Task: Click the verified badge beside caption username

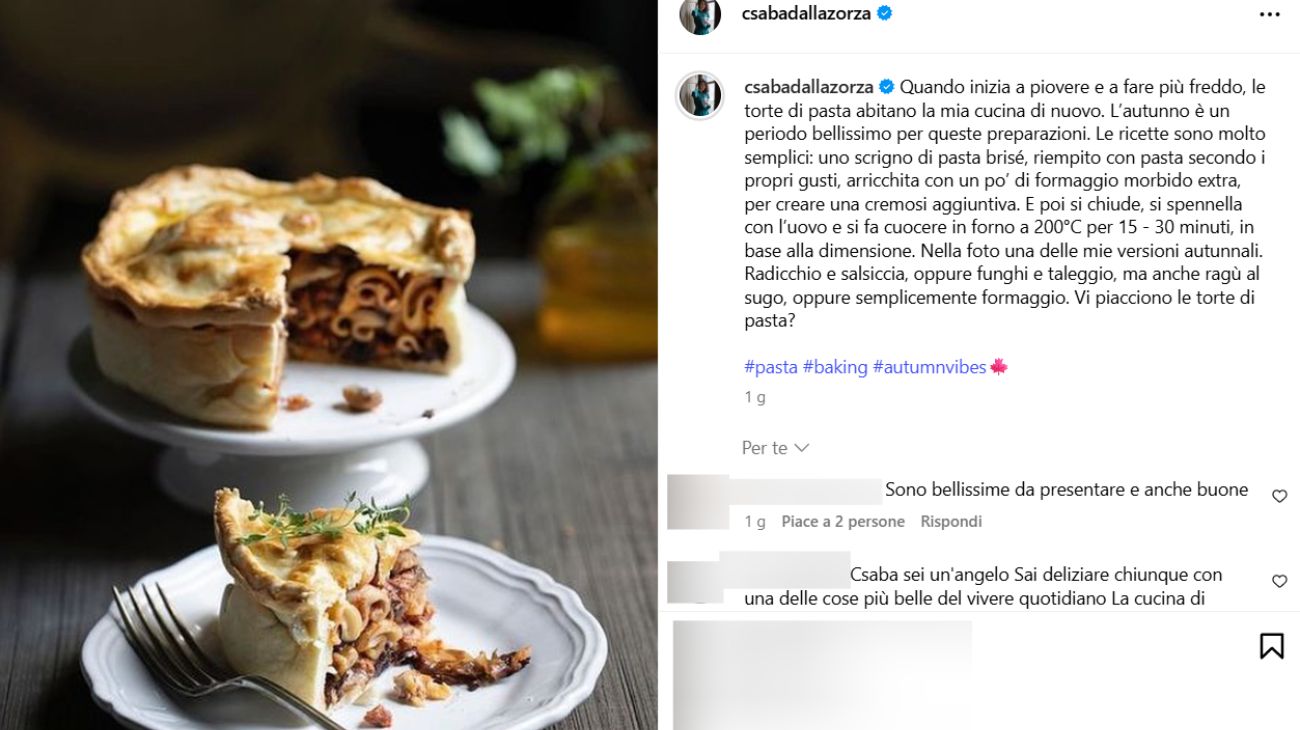Action: click(886, 87)
